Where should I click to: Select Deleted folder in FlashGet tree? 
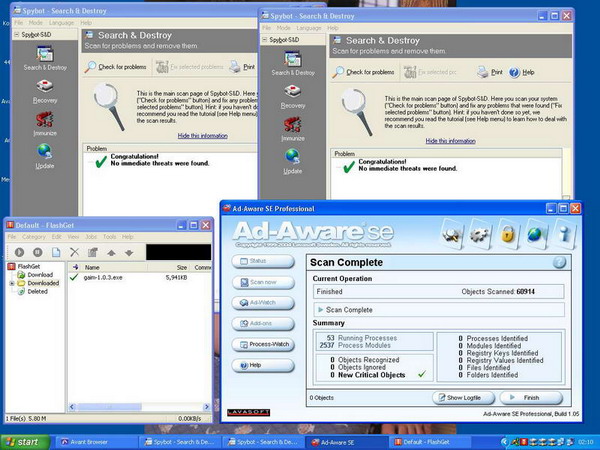click(38, 292)
